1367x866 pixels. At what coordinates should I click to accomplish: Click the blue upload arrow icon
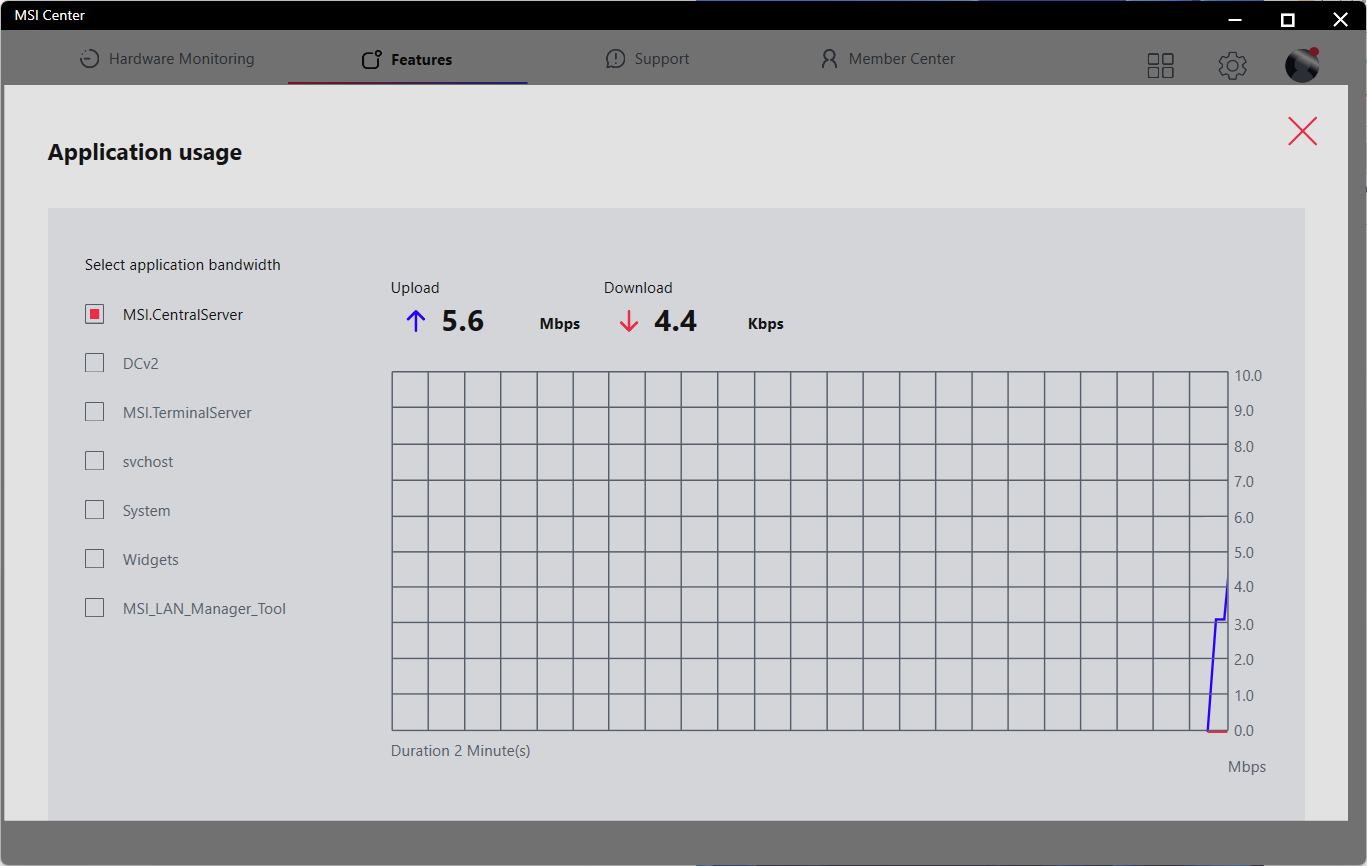pos(416,321)
